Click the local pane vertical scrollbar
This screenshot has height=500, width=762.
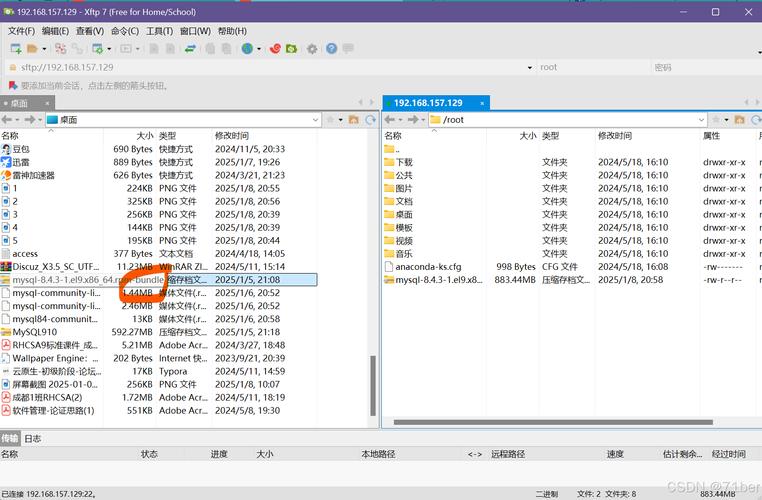[x=373, y=386]
